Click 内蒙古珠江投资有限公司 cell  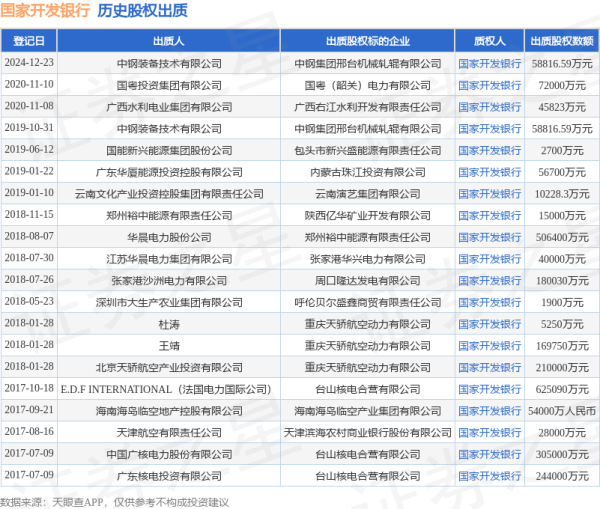click(x=368, y=172)
